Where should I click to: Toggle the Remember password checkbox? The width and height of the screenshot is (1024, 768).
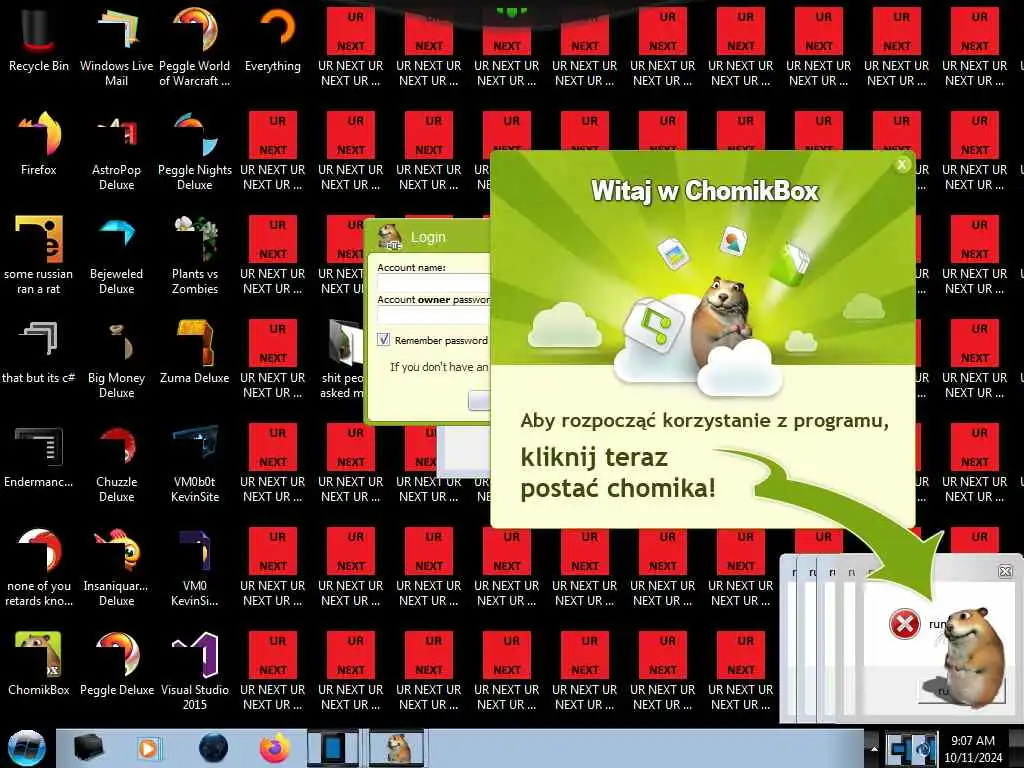(x=383, y=340)
